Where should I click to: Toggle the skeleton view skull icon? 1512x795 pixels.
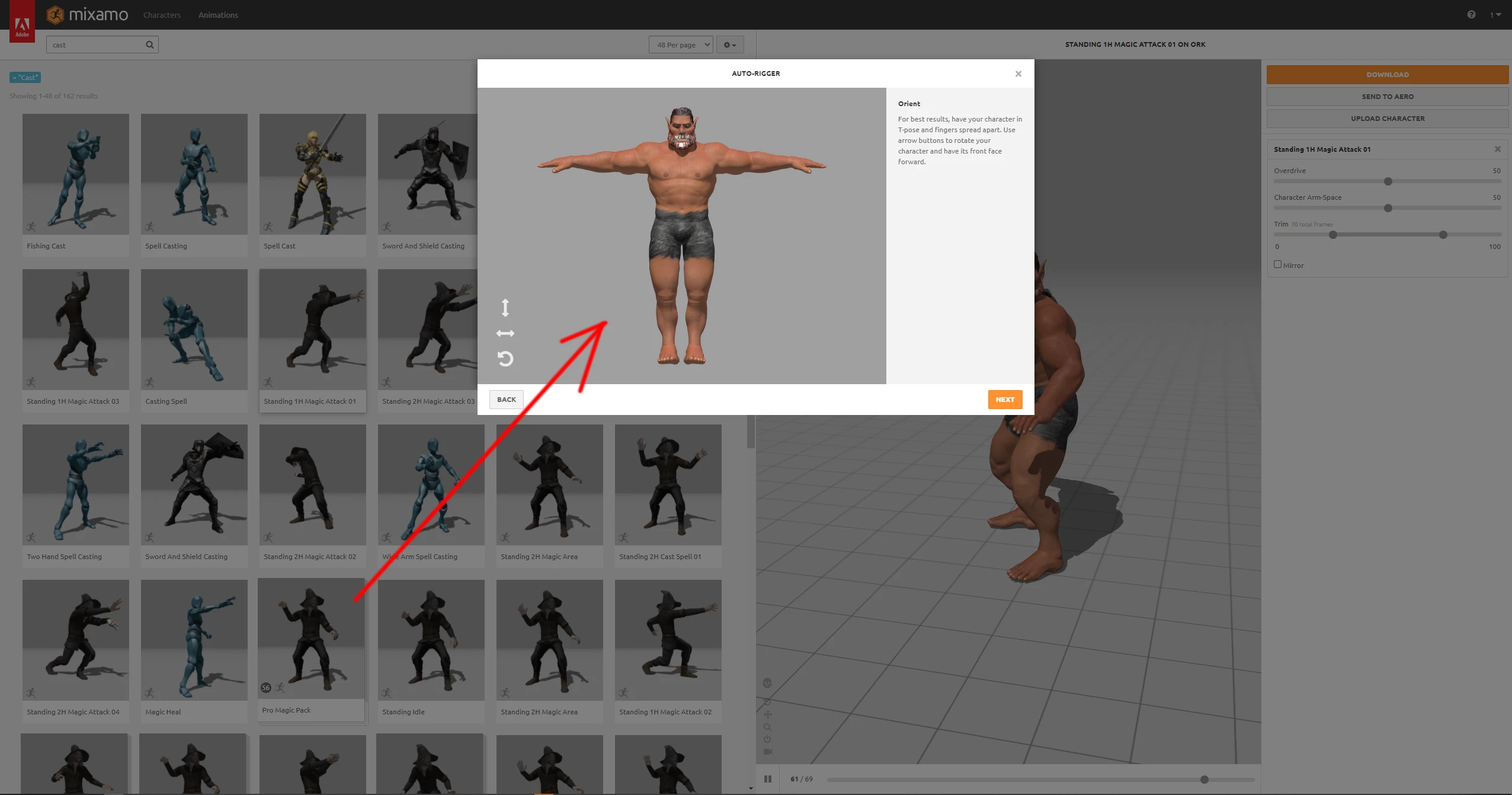click(x=767, y=683)
